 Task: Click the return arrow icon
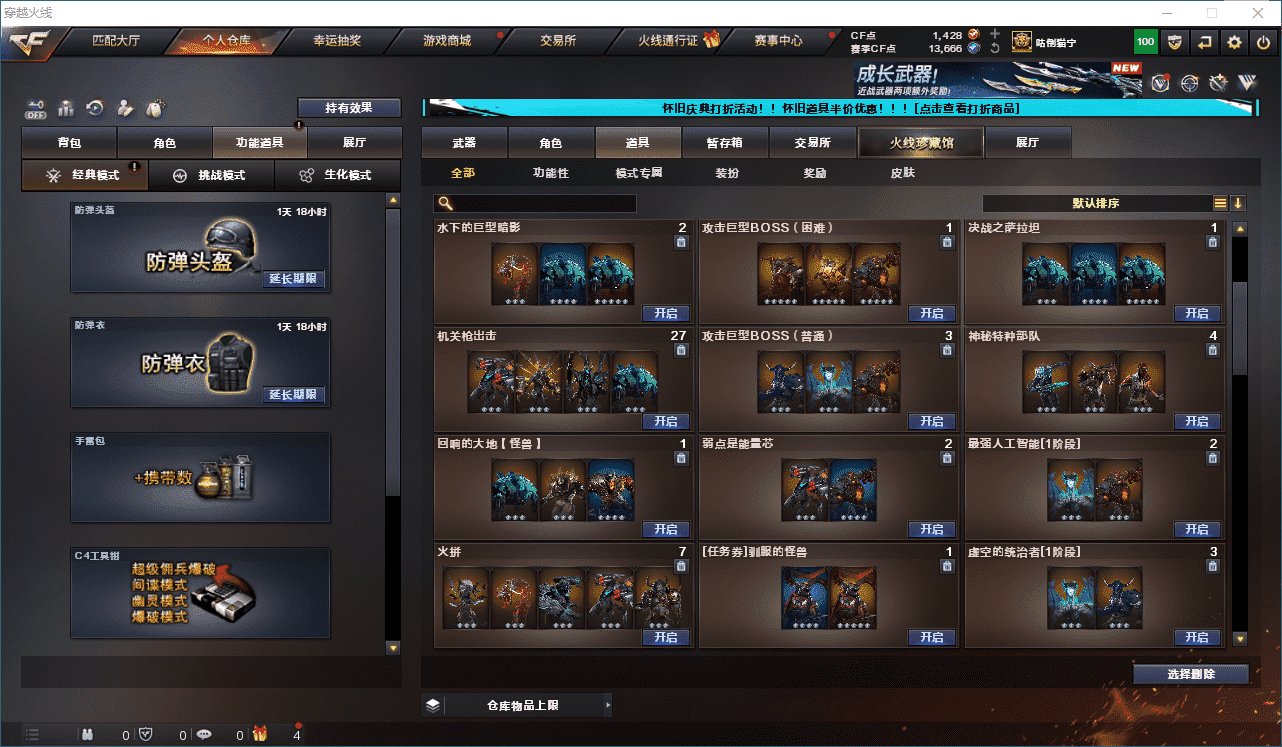click(x=1205, y=42)
